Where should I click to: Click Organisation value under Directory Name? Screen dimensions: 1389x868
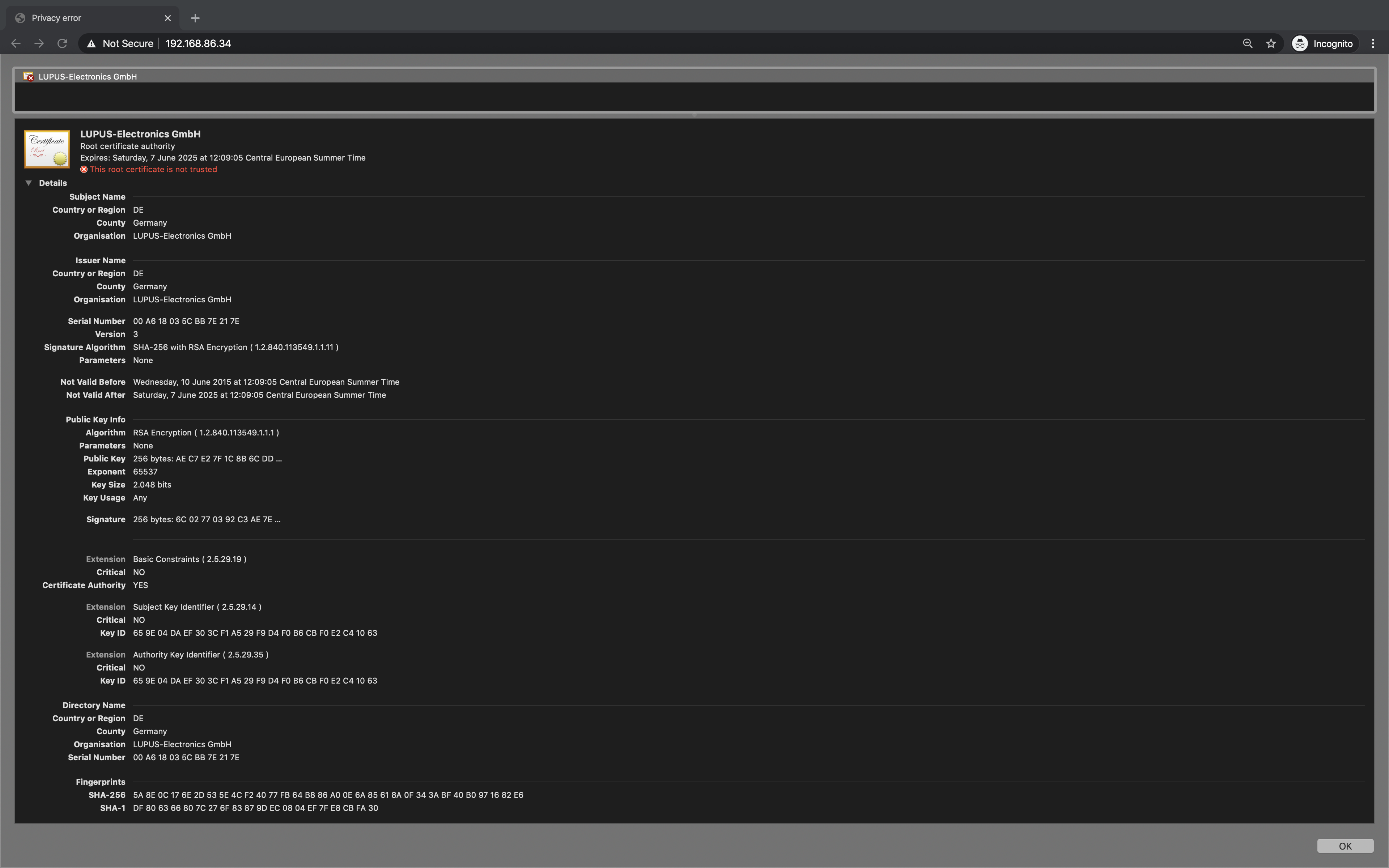point(182,745)
